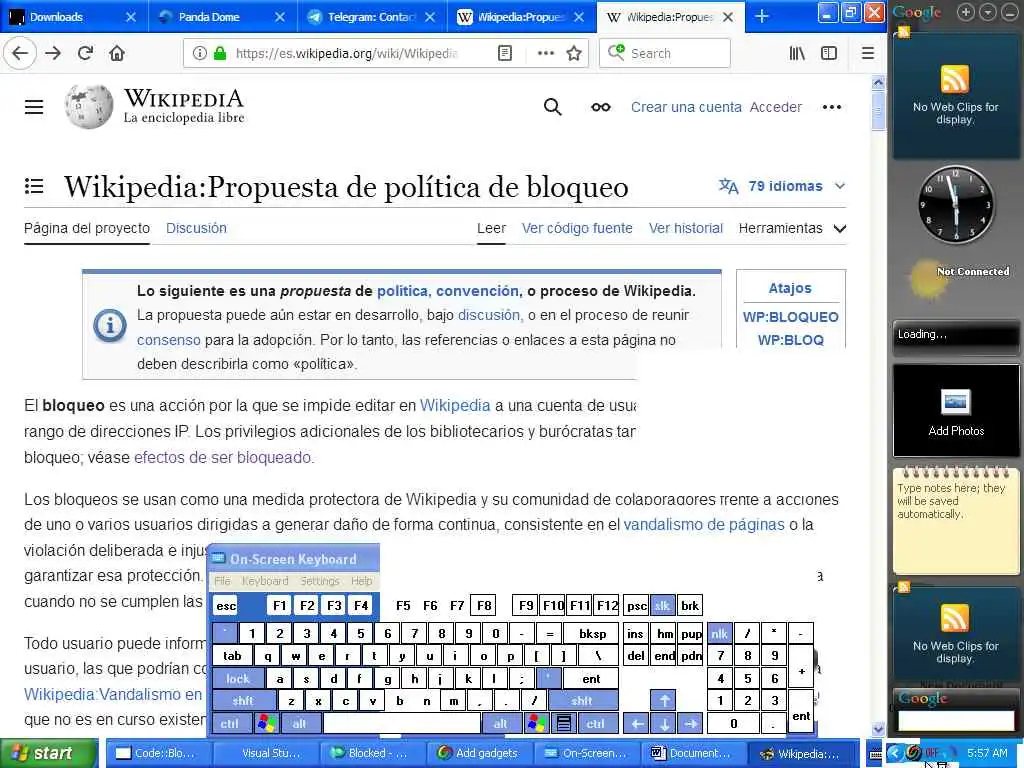Open the vandalismo de páginas link

tap(704, 524)
